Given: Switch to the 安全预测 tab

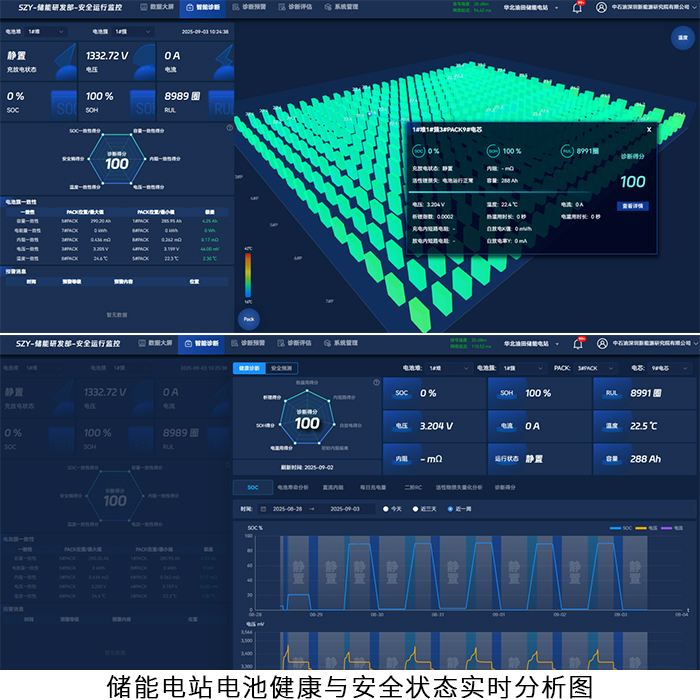Looking at the screenshot, I should [x=283, y=368].
